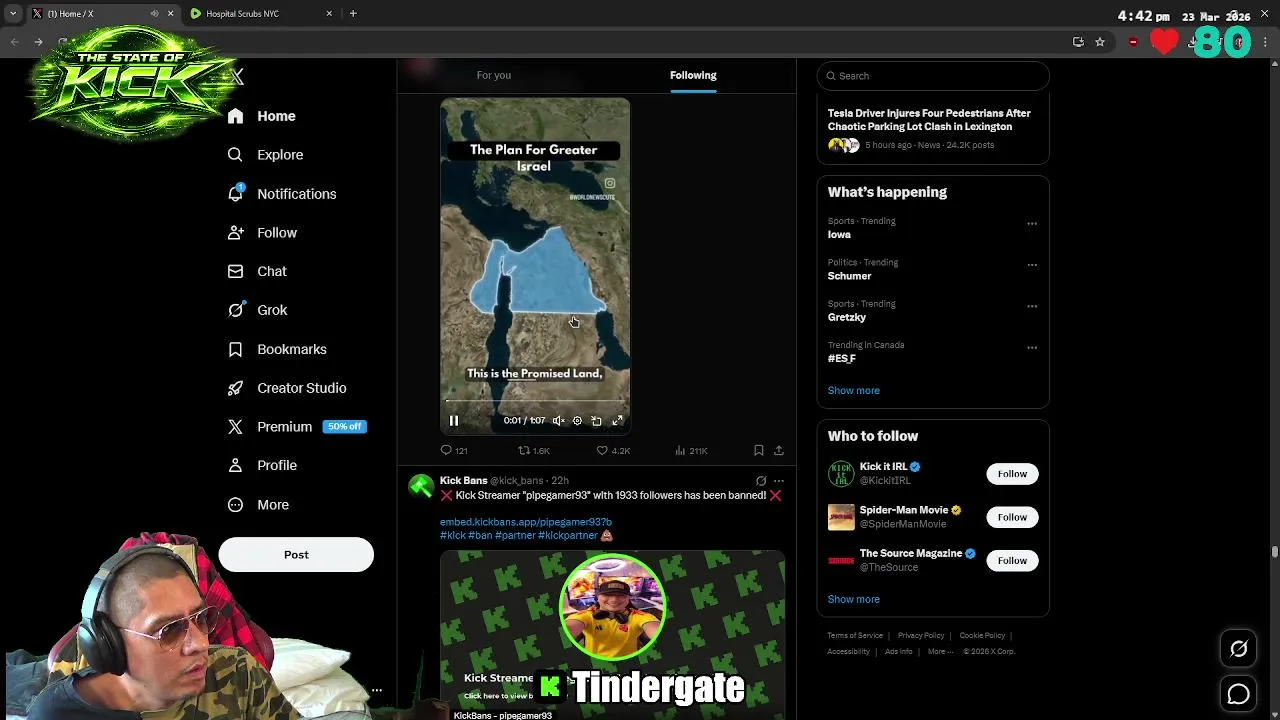Viewport: 1280px width, 720px height.
Task: Mute the X tab audio icon
Action: (154, 14)
